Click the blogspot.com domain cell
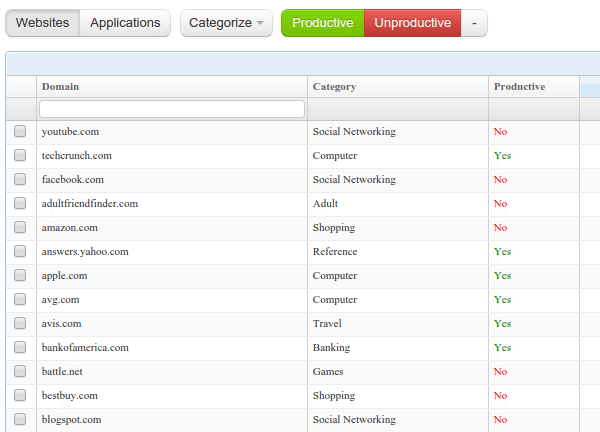Image resolution: width=600 pixels, height=432 pixels. point(172,420)
